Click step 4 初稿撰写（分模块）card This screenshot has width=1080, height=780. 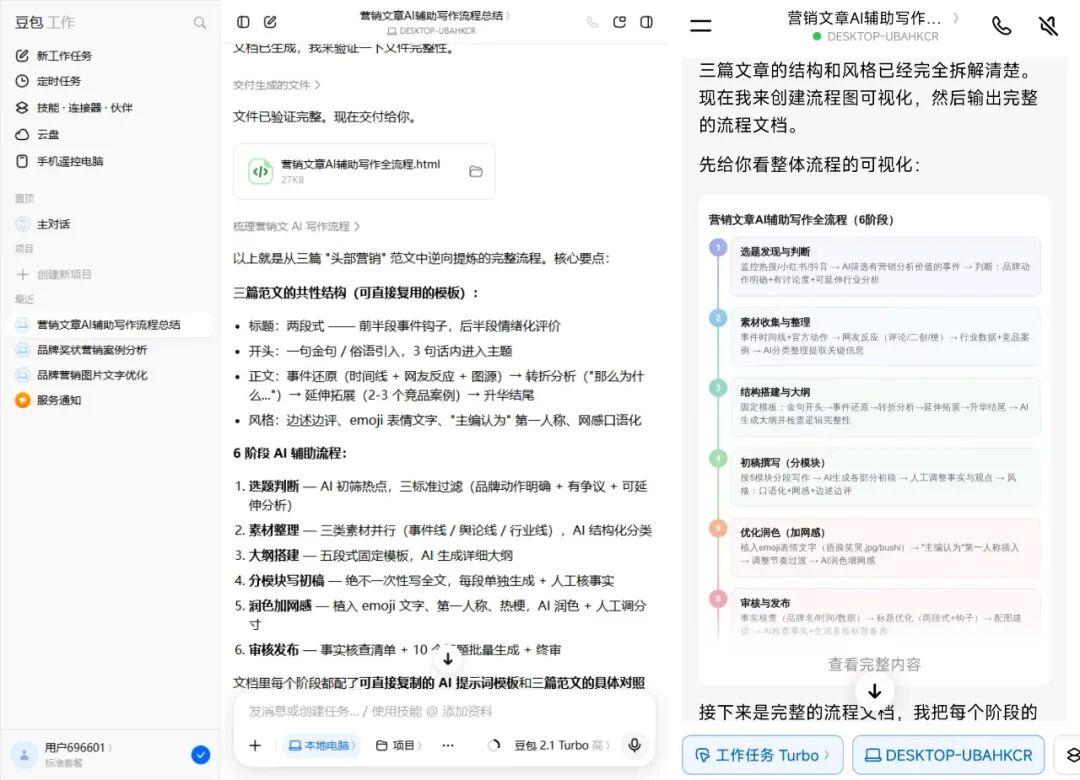tap(885, 477)
